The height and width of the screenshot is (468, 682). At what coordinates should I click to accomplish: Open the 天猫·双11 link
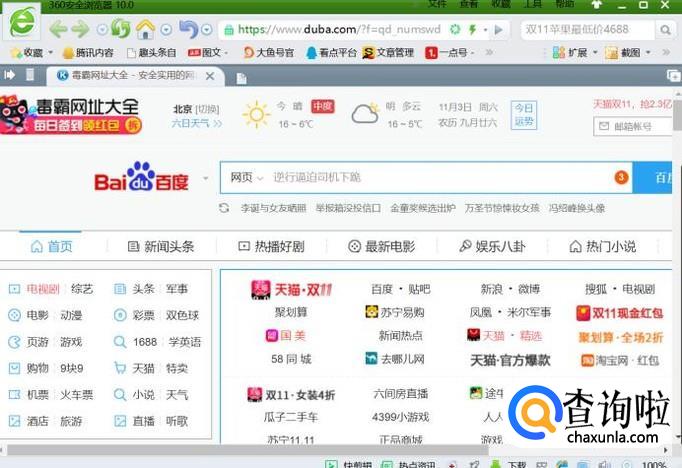click(x=292, y=289)
